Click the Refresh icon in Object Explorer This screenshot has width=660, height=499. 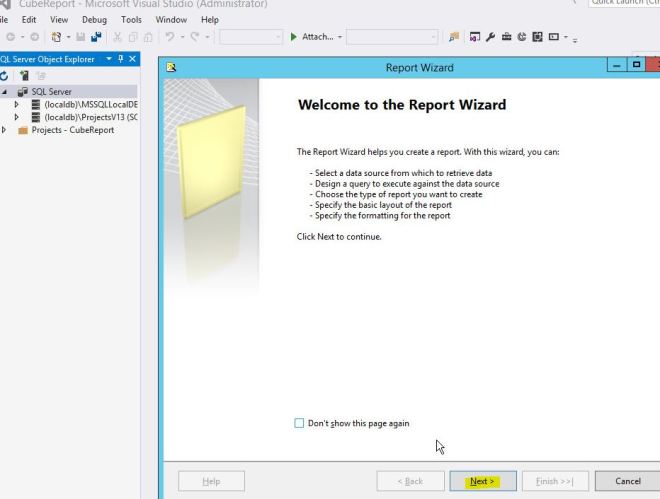(3, 74)
